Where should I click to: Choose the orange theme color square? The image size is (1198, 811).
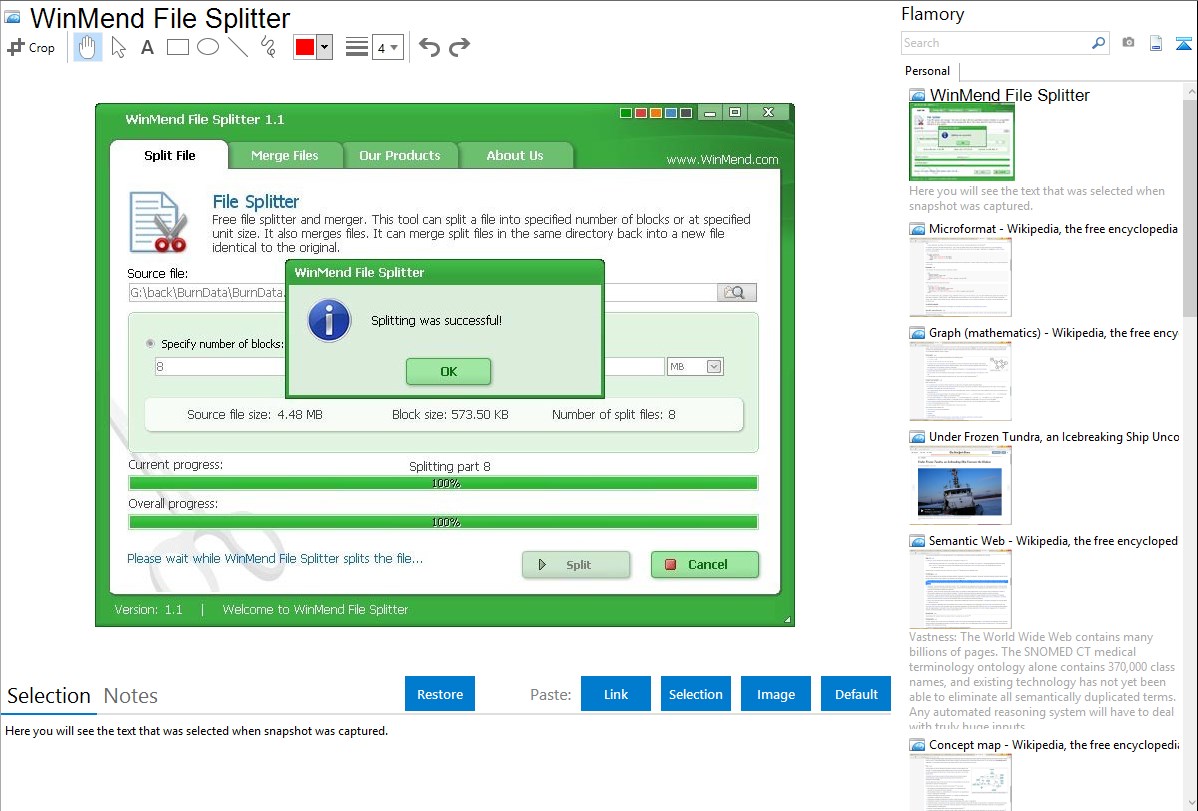click(656, 113)
